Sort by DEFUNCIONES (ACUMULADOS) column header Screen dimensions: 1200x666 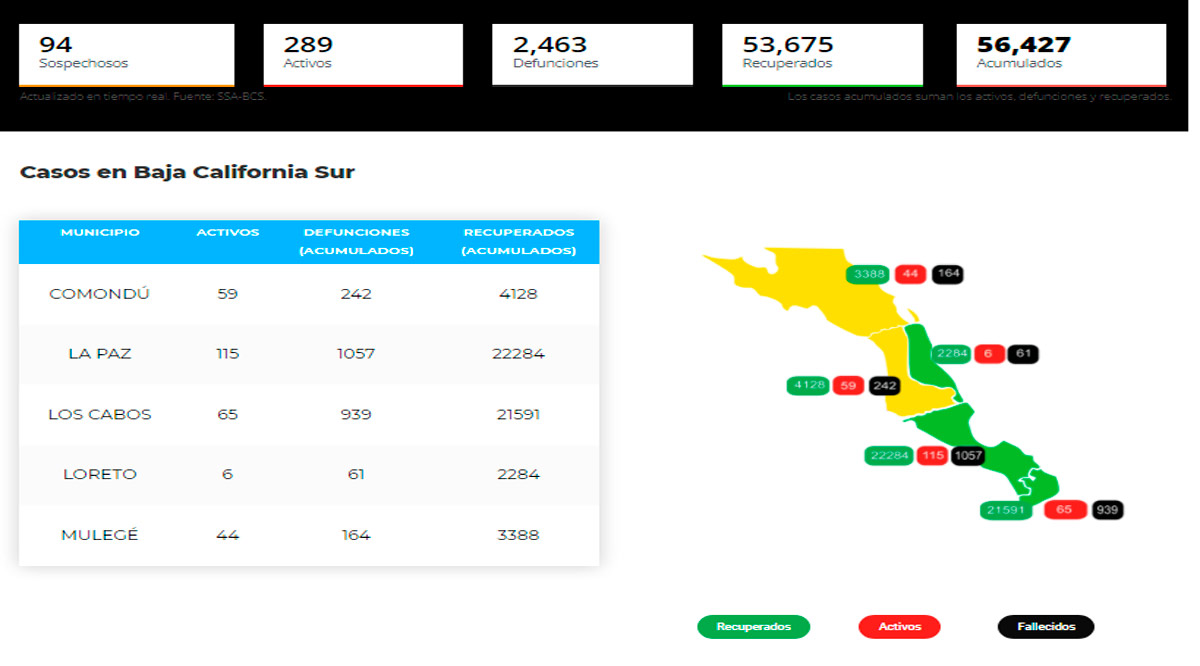pyautogui.click(x=356, y=242)
